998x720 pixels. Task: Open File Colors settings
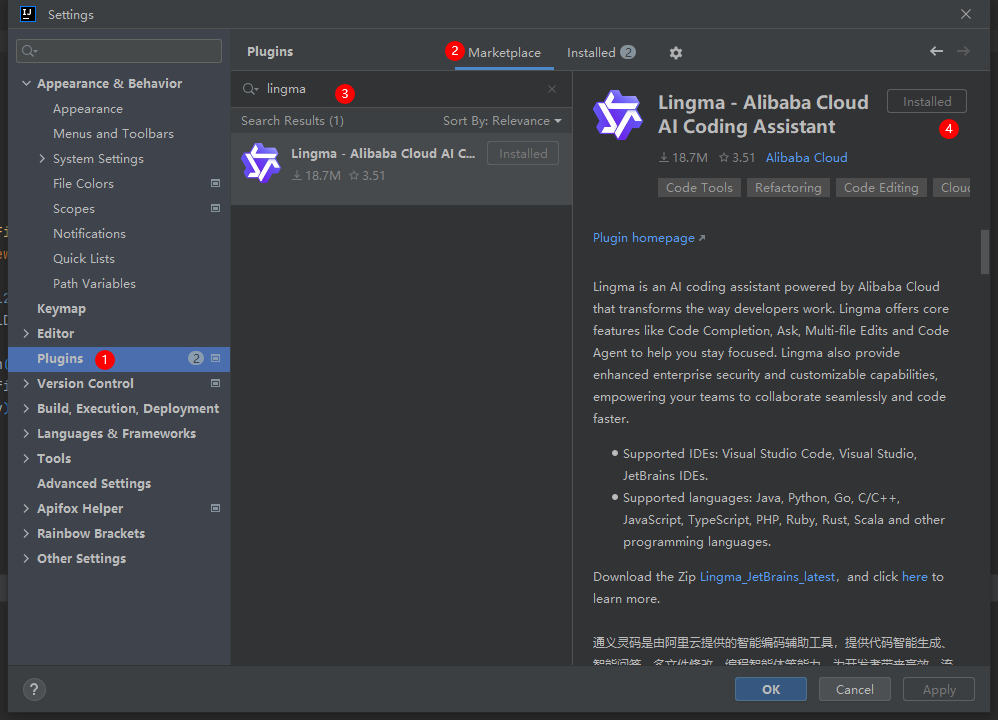[83, 183]
